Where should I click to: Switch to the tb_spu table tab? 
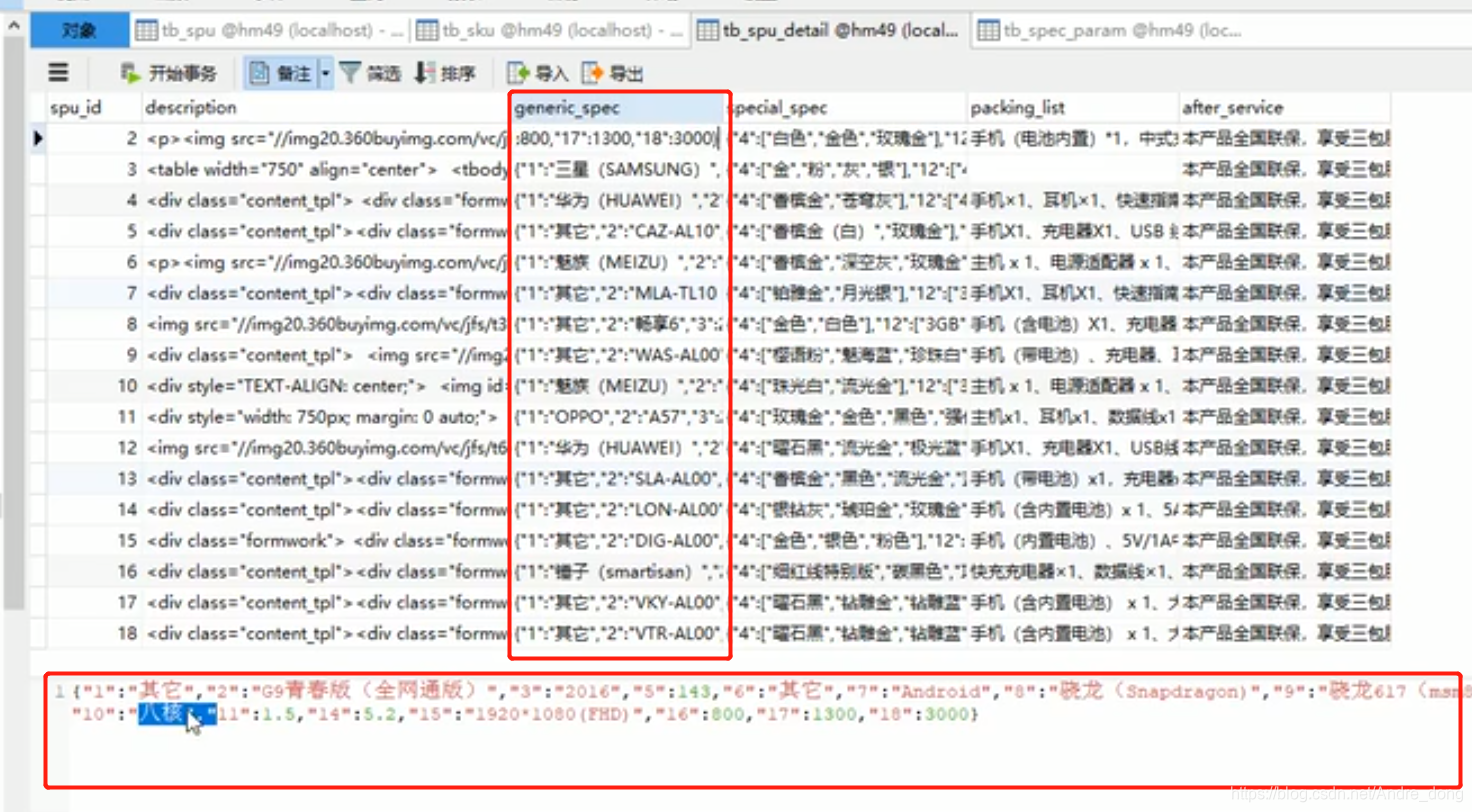coord(270,31)
